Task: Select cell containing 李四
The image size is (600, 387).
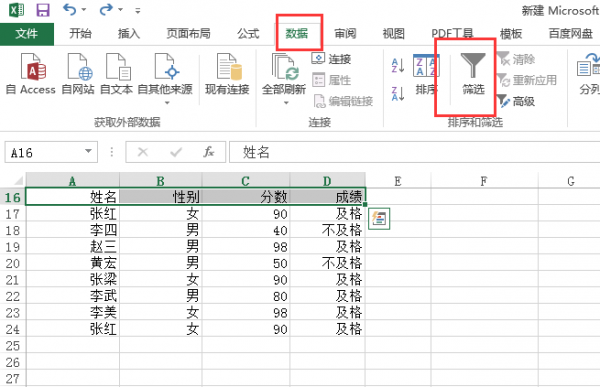Action: pos(73,230)
